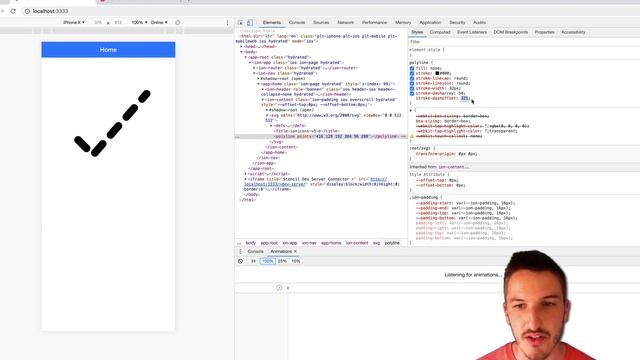Image resolution: width=640 pixels, height=360 pixels.
Task: Open the iPhone X device dropdown
Action: coord(74,22)
